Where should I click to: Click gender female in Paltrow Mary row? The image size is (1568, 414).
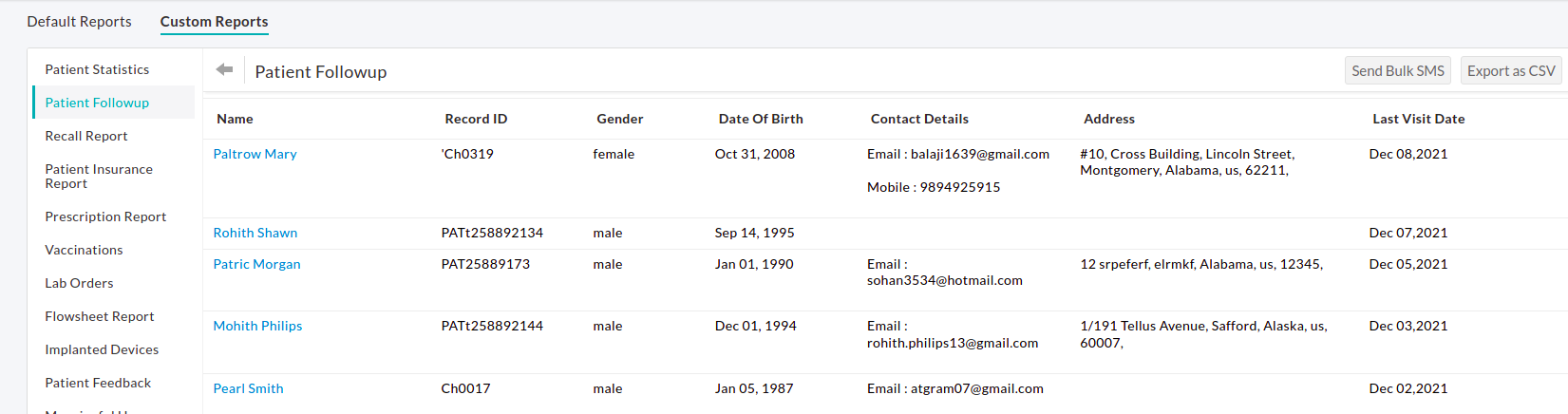click(x=614, y=154)
